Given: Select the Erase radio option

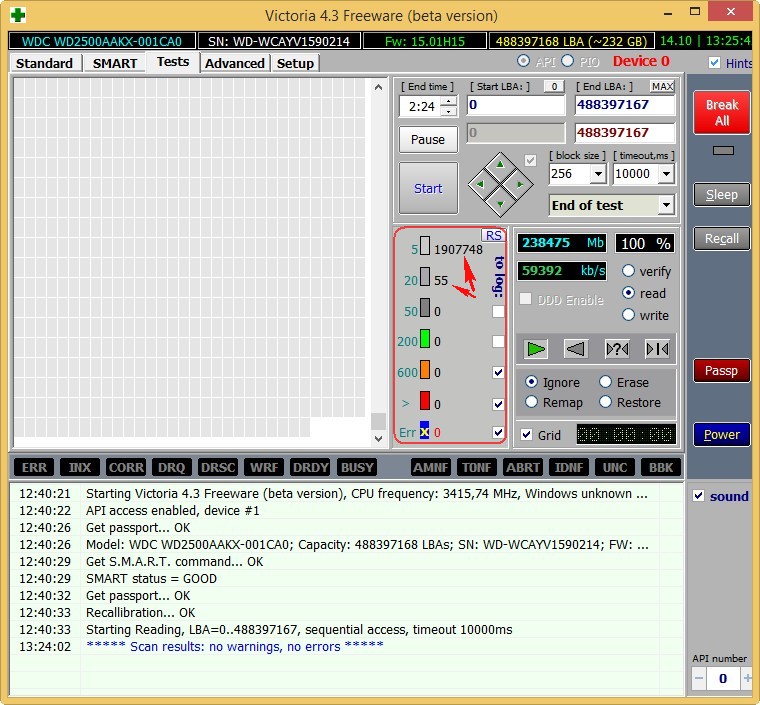Looking at the screenshot, I should pos(605,382).
